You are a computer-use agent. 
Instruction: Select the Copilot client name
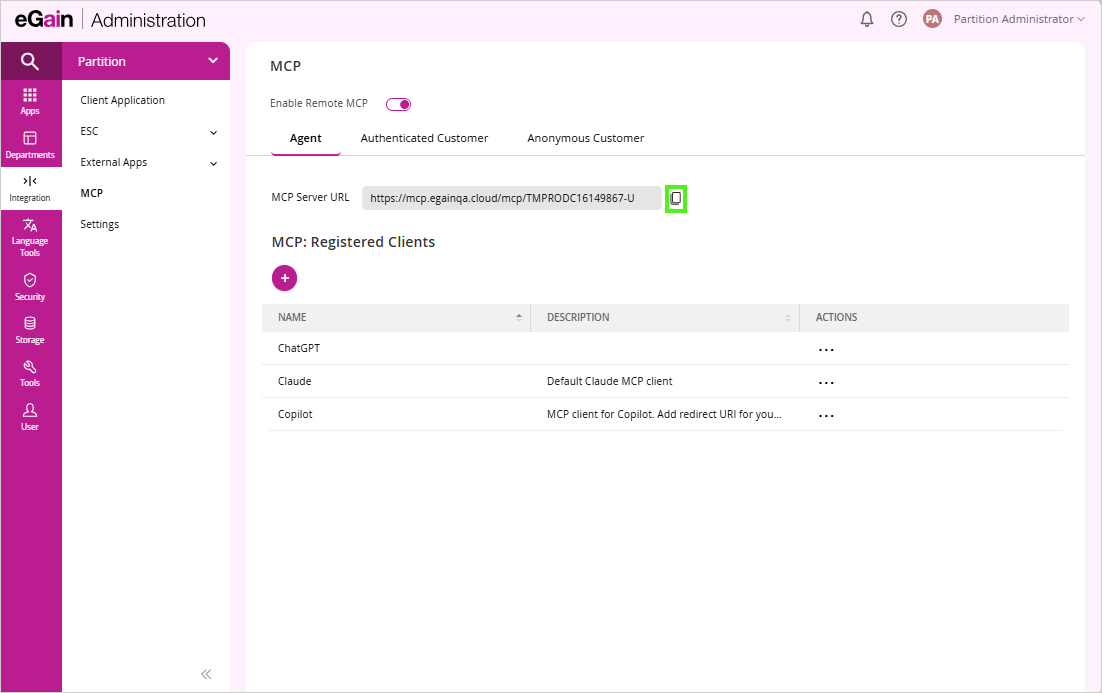(294, 414)
